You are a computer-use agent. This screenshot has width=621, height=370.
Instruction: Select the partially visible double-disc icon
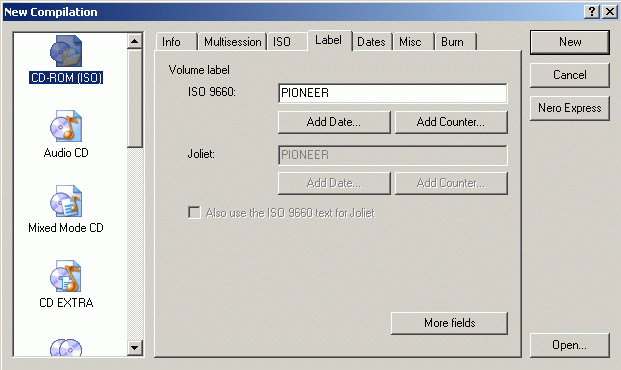click(x=66, y=347)
